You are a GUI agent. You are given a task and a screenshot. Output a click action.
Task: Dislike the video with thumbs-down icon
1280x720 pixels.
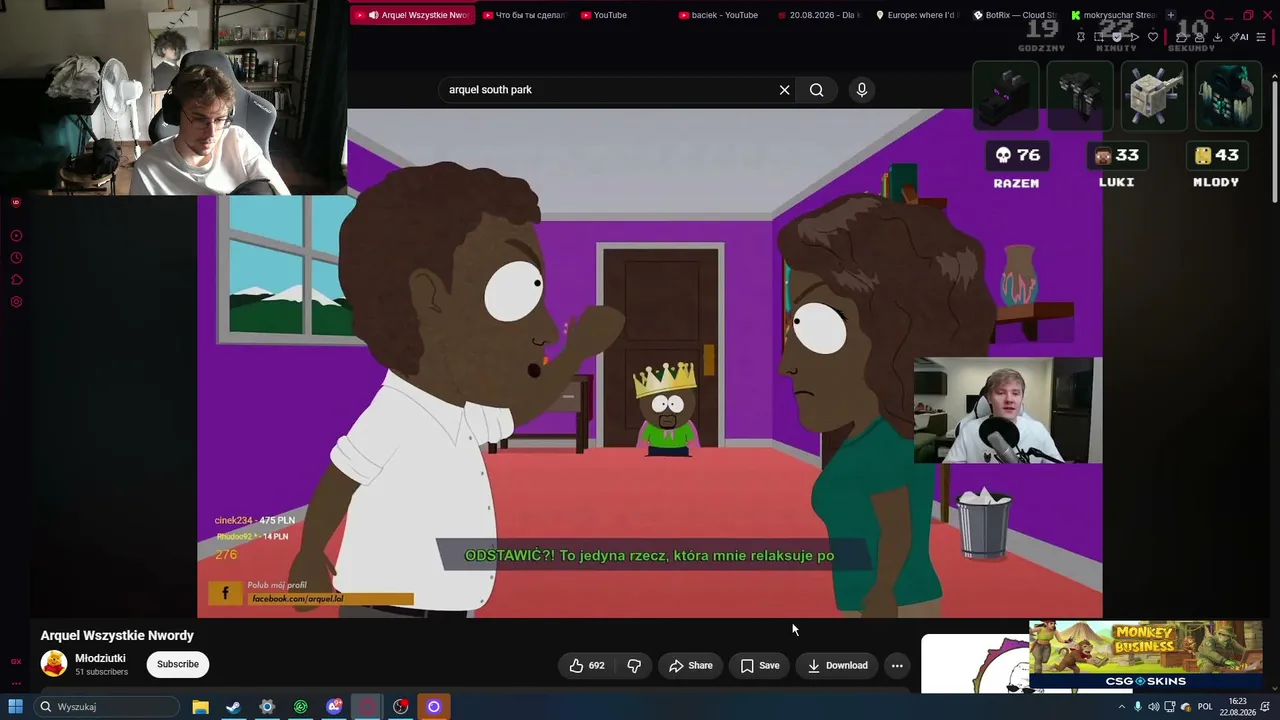point(634,666)
